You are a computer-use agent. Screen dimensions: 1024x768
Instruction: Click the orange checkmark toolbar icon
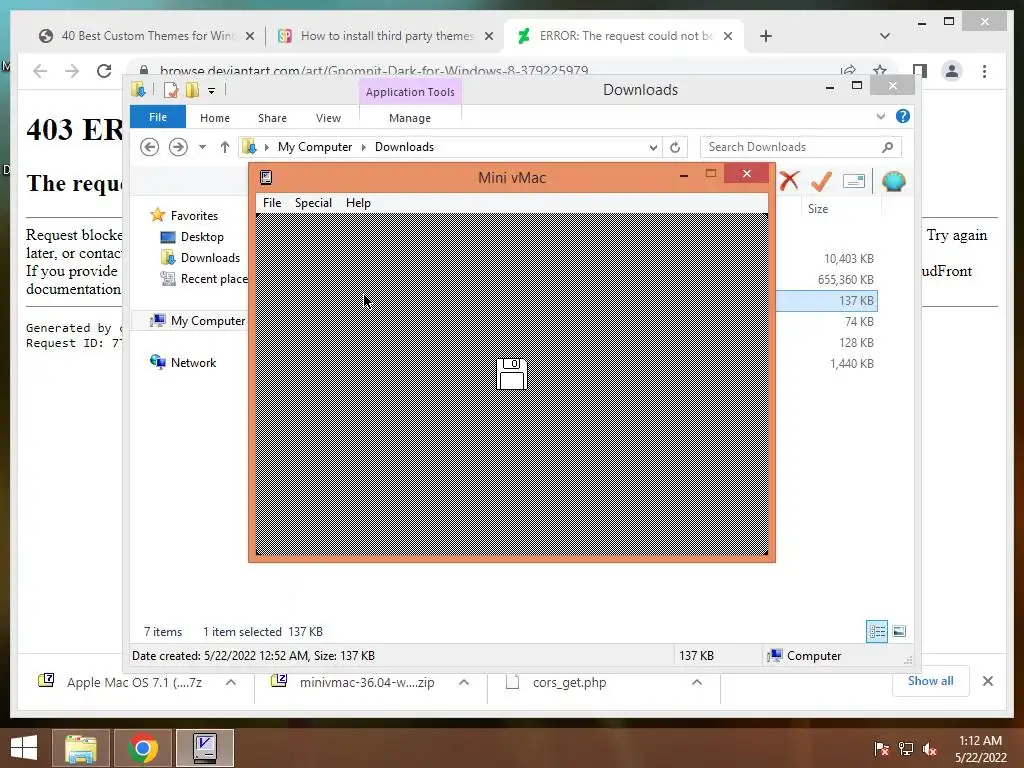[x=821, y=181]
